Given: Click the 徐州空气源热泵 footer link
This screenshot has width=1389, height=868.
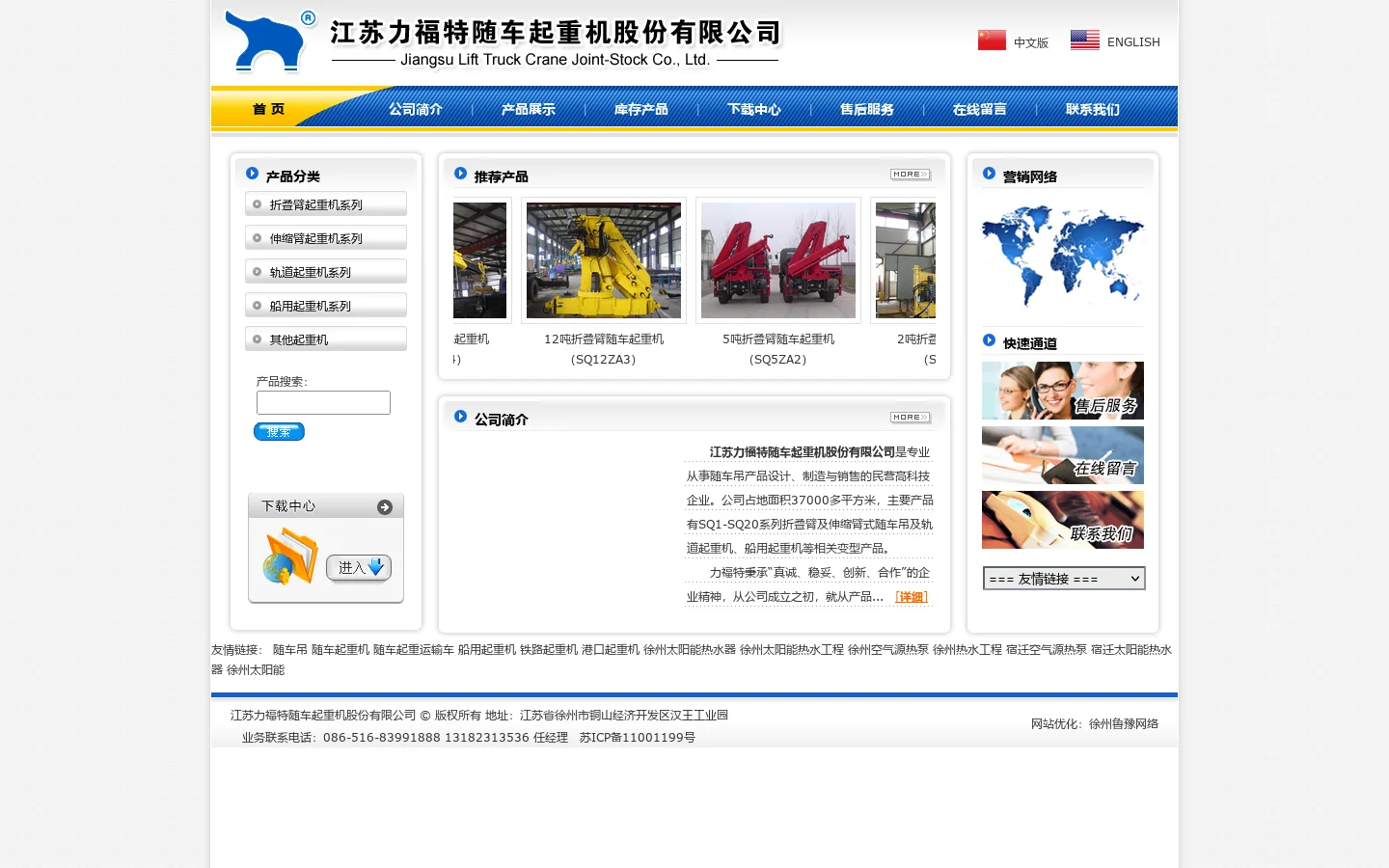Looking at the screenshot, I should (888, 650).
